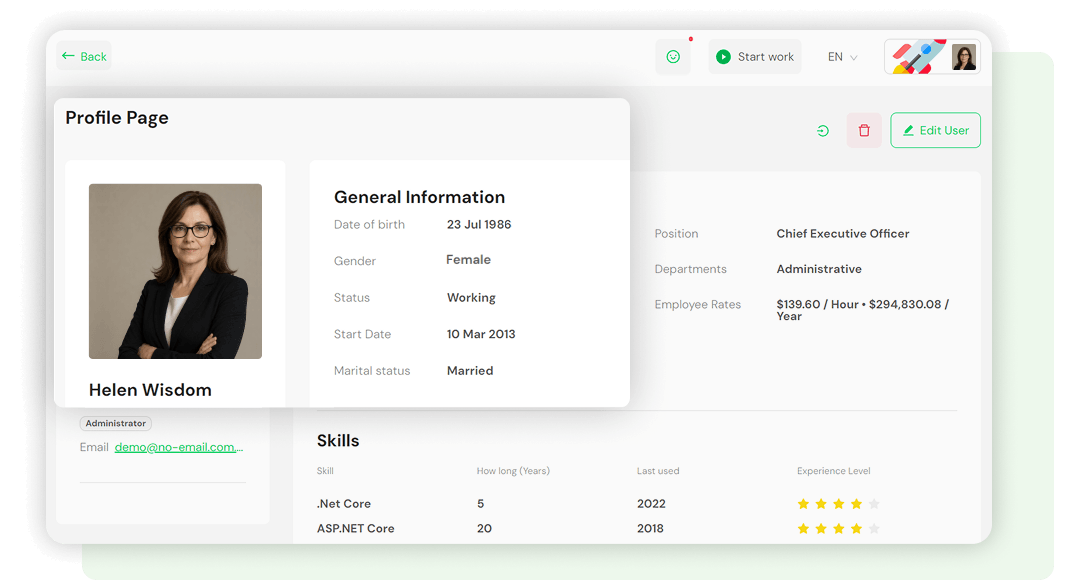Sort by the Last used column
Image resolution: width=1088 pixels, height=580 pixels.
658,471
